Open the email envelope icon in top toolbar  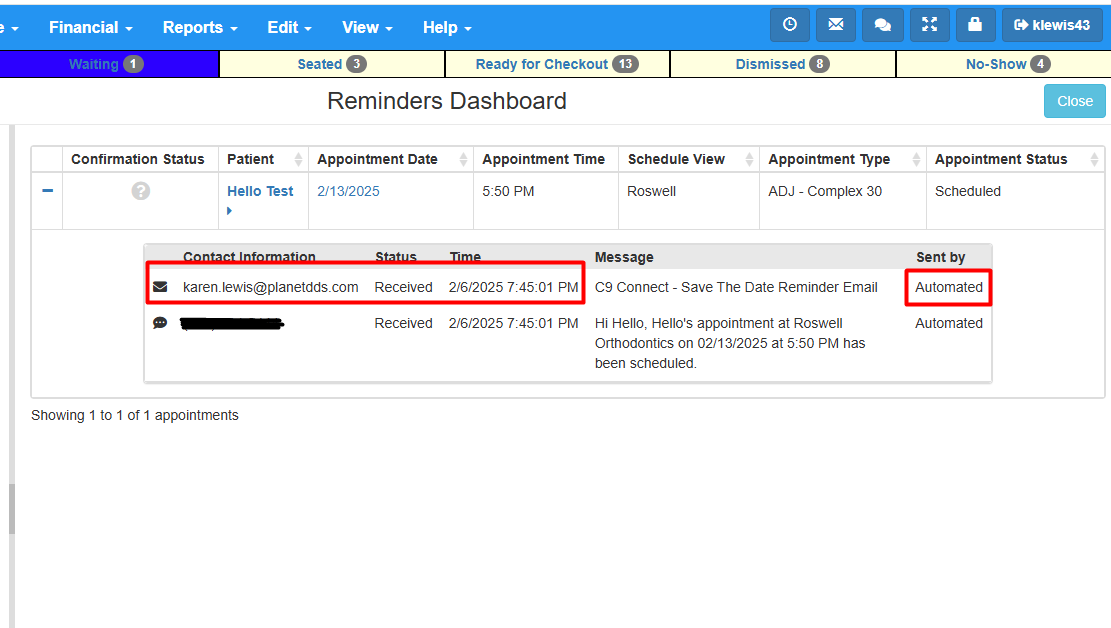pyautogui.click(x=836, y=24)
